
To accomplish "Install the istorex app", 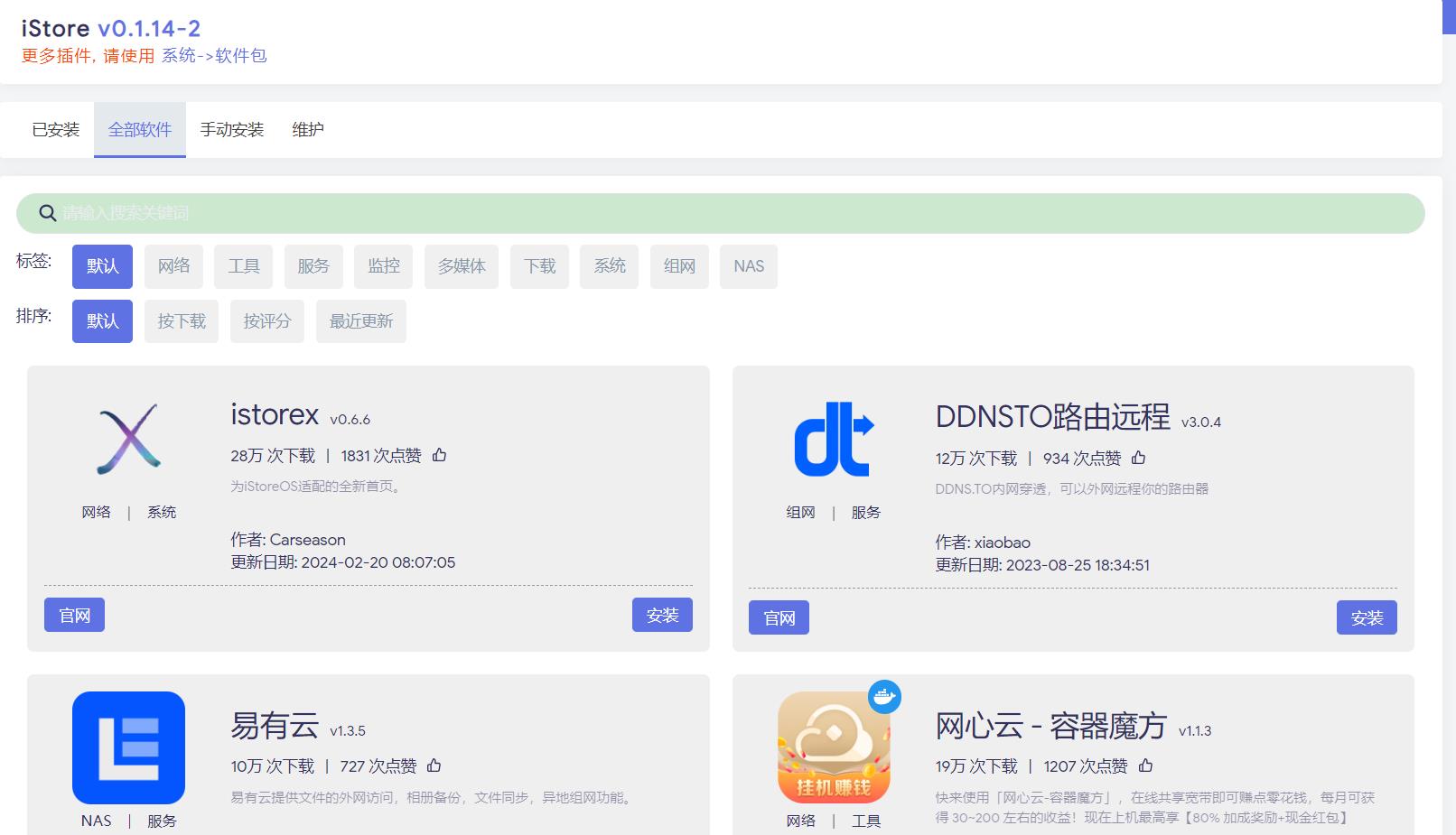I will [x=662, y=615].
